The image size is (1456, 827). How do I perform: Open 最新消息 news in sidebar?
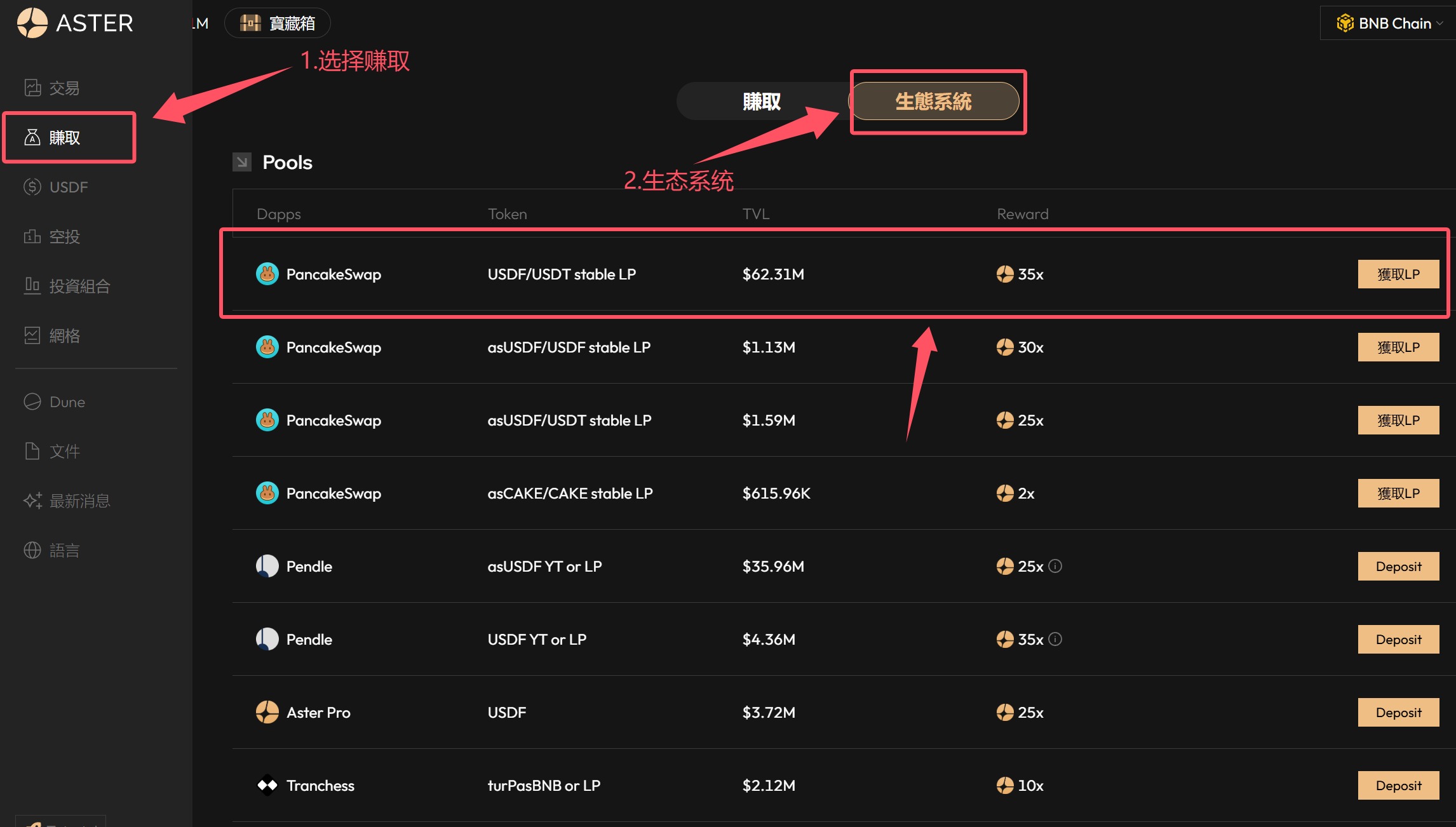(x=67, y=501)
